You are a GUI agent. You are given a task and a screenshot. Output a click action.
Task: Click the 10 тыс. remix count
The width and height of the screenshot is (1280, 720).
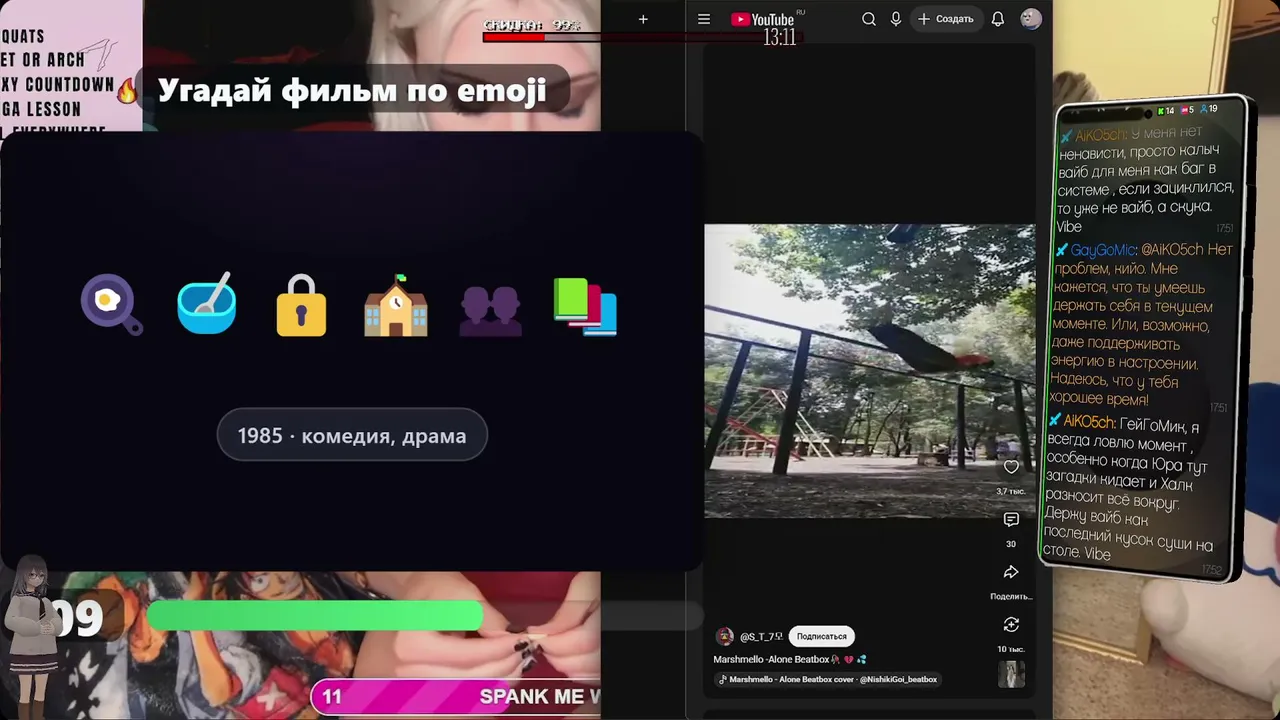tap(1011, 649)
